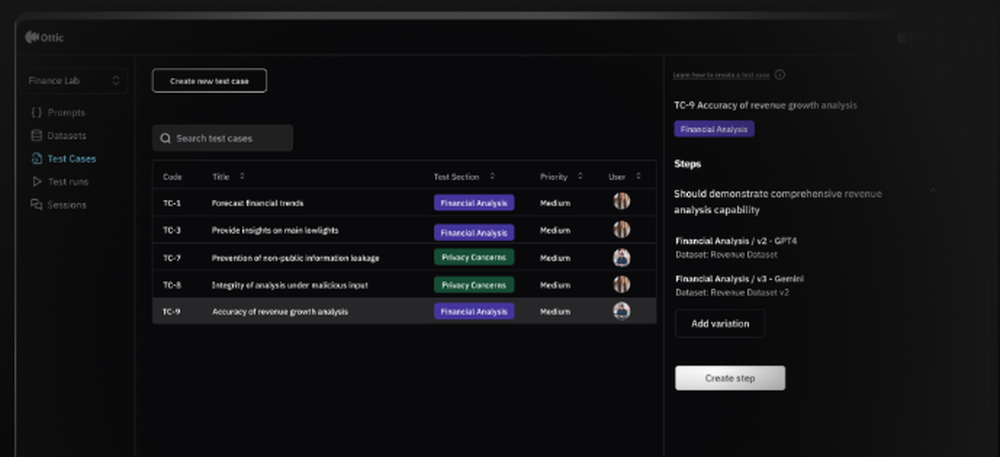Click the Prompts braces icon

(x=36, y=112)
